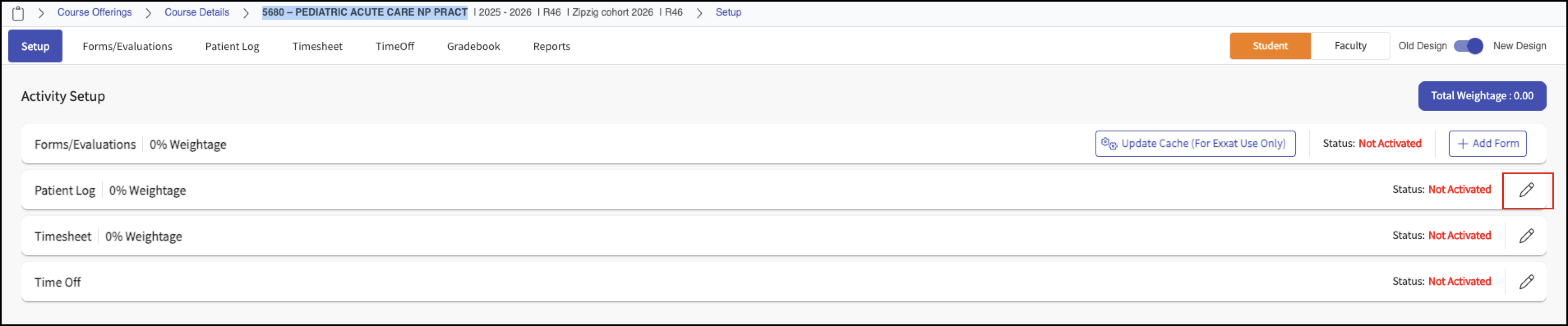The image size is (1568, 326).
Task: Switch to the Faculty view
Action: point(1350,46)
